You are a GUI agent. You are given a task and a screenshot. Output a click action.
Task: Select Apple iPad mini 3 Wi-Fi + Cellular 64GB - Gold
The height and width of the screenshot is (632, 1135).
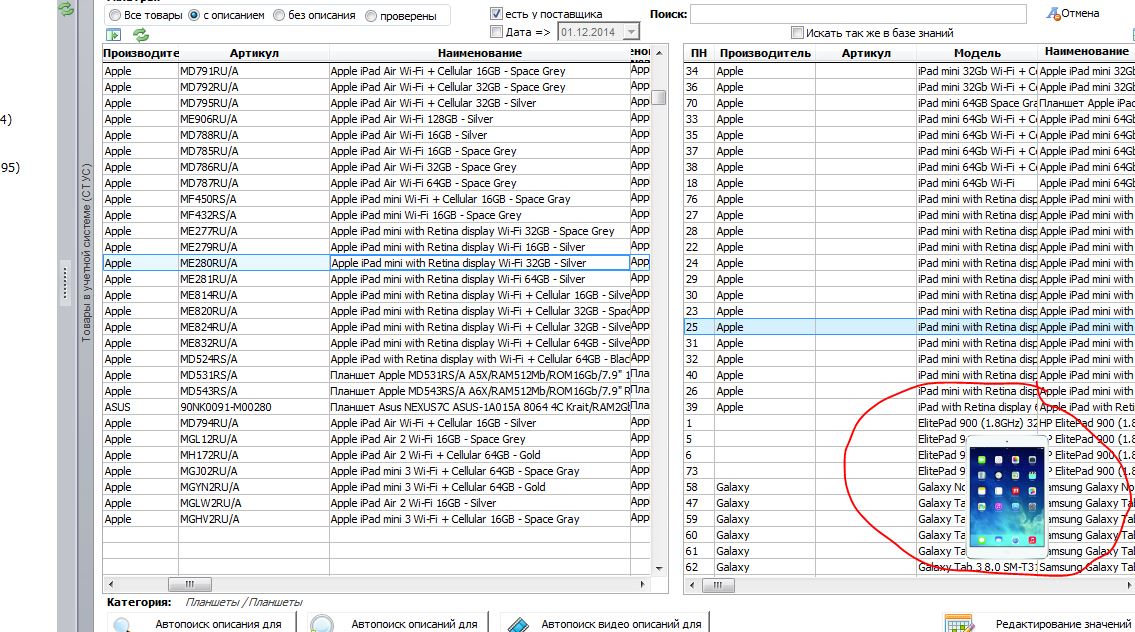(x=479, y=487)
